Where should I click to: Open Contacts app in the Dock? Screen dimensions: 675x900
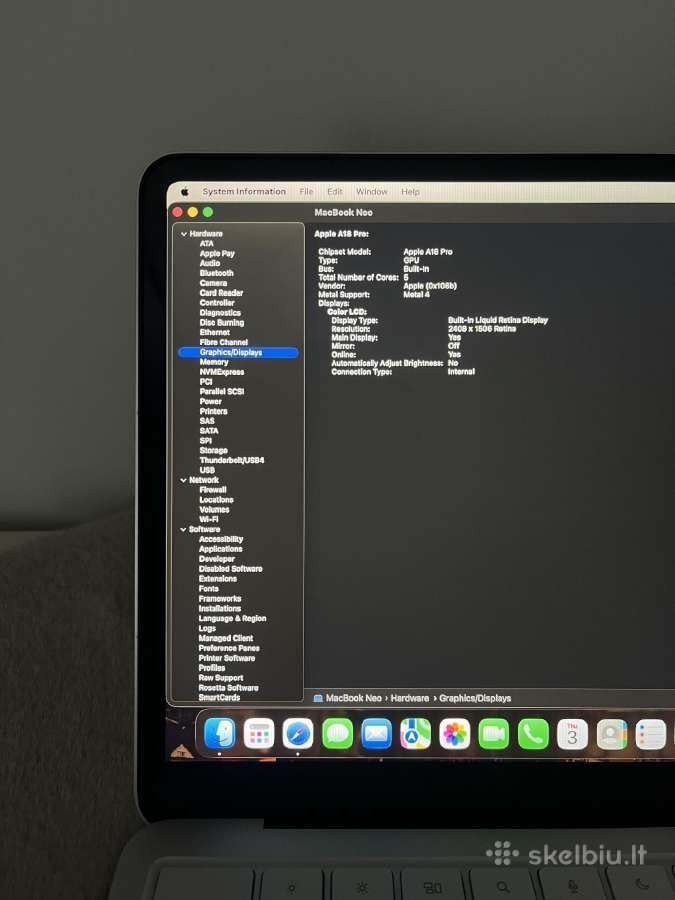click(x=612, y=734)
